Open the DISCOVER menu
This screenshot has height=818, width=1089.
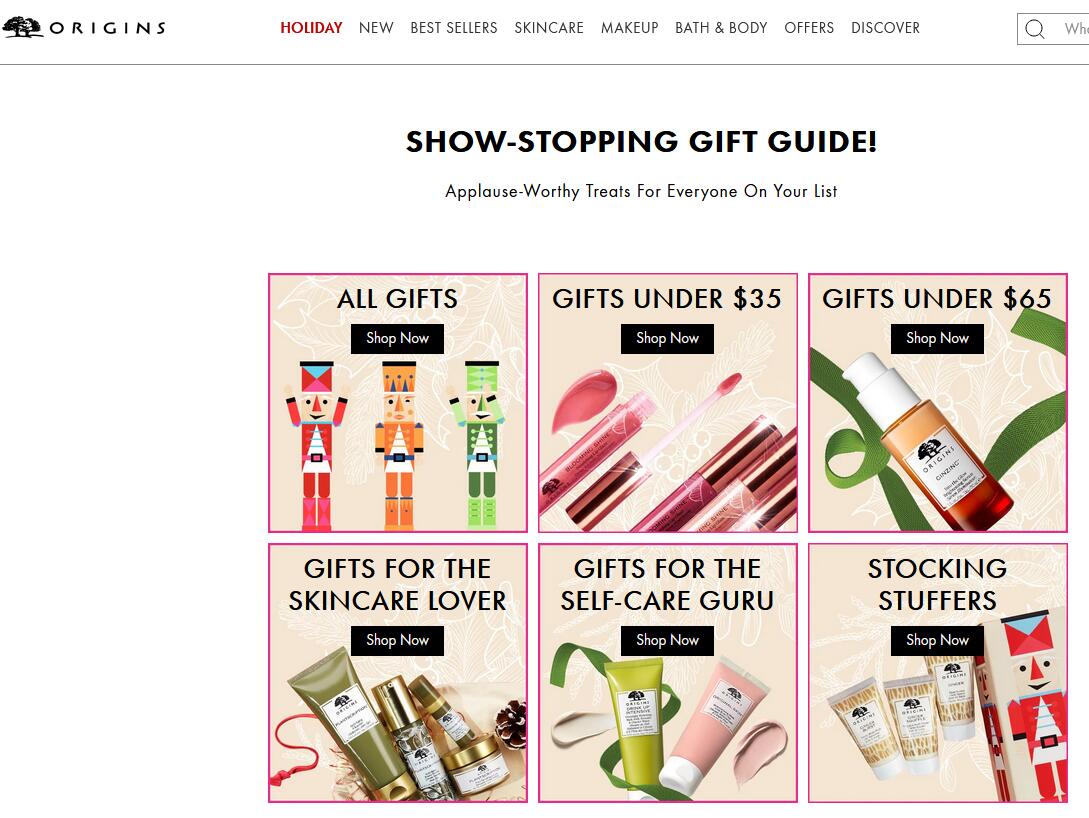click(x=886, y=28)
